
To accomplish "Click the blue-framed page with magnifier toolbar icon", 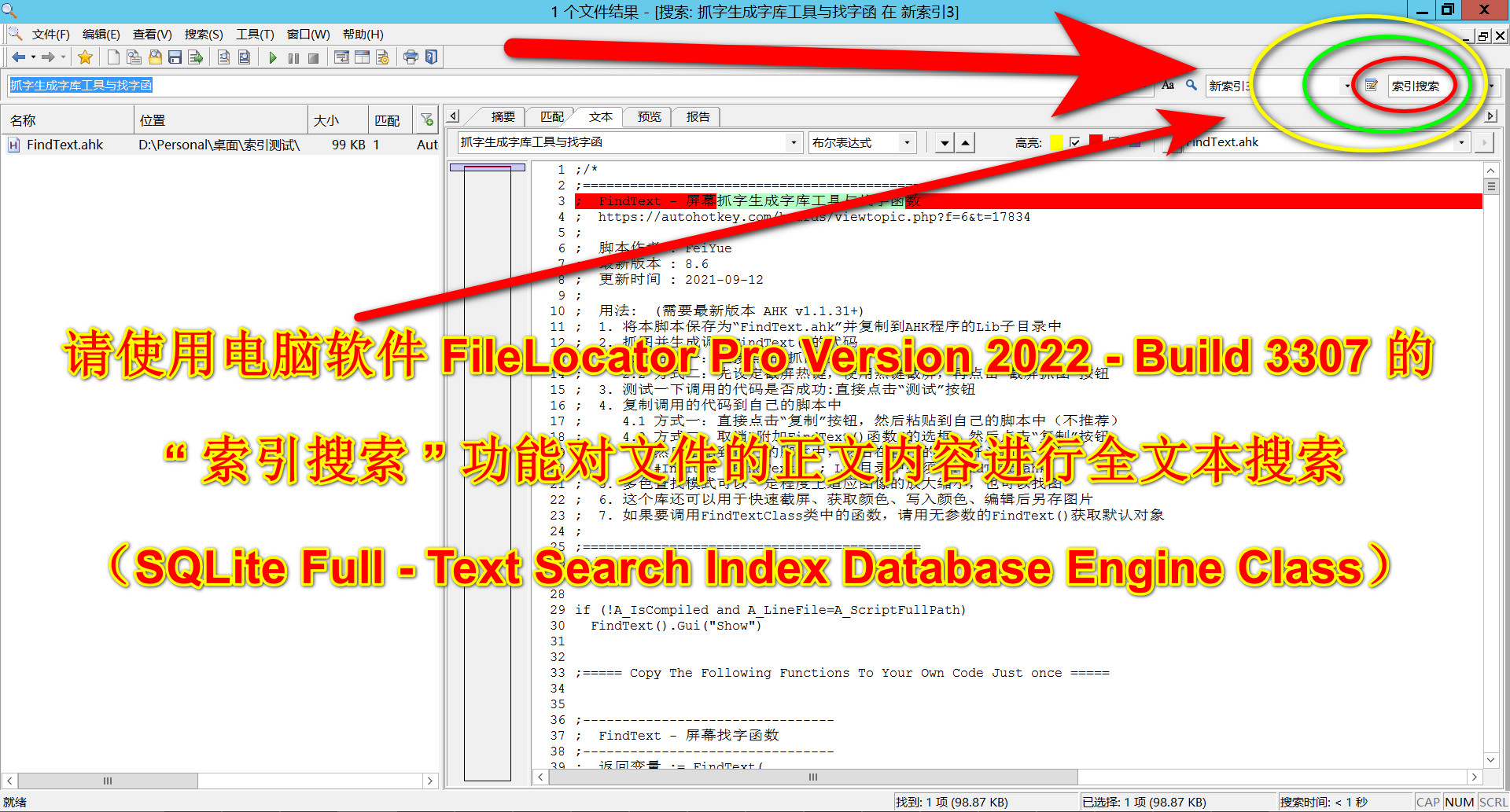I will [x=245, y=57].
